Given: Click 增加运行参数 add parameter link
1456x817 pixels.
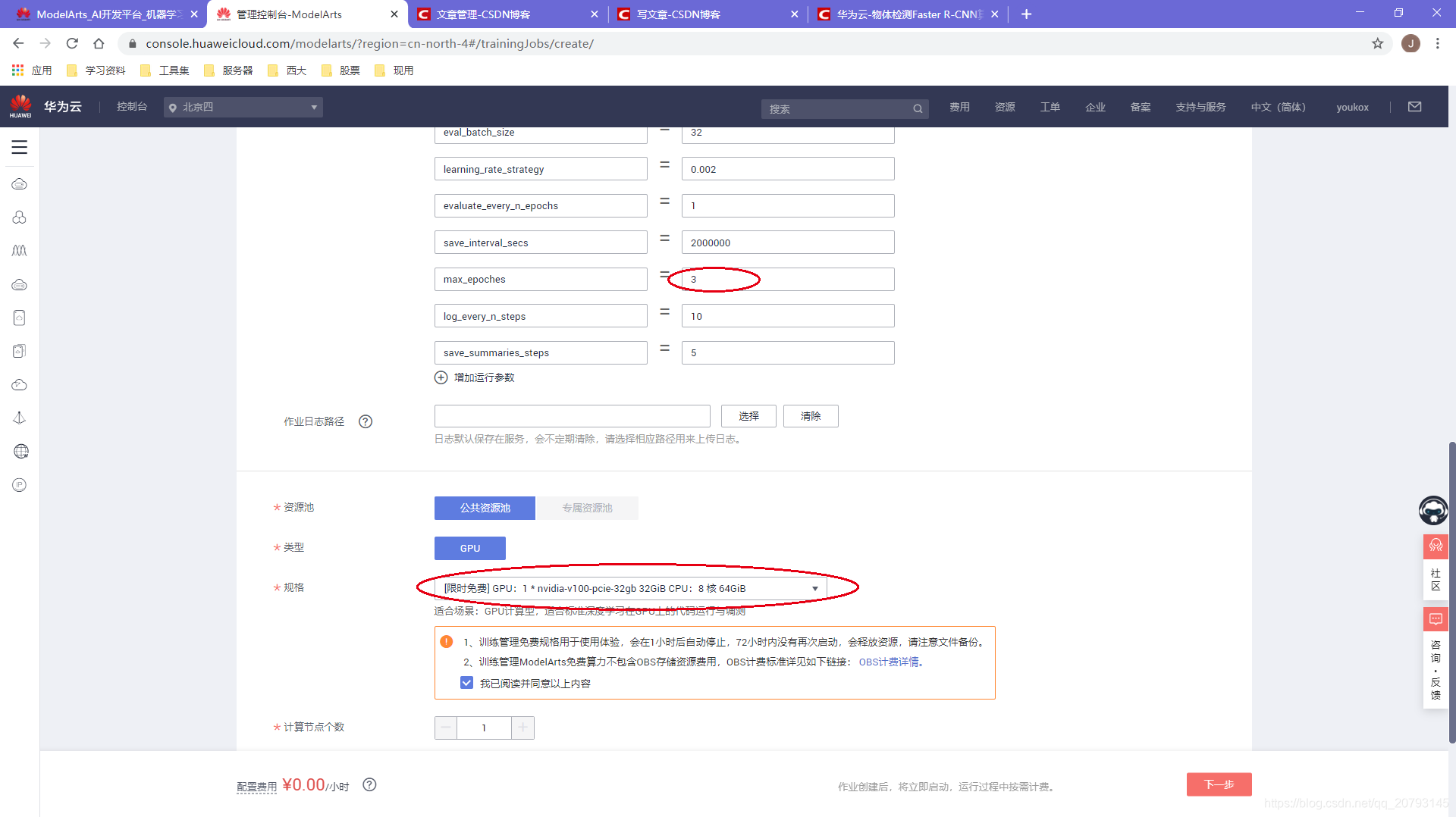Looking at the screenshot, I should pyautogui.click(x=484, y=377).
